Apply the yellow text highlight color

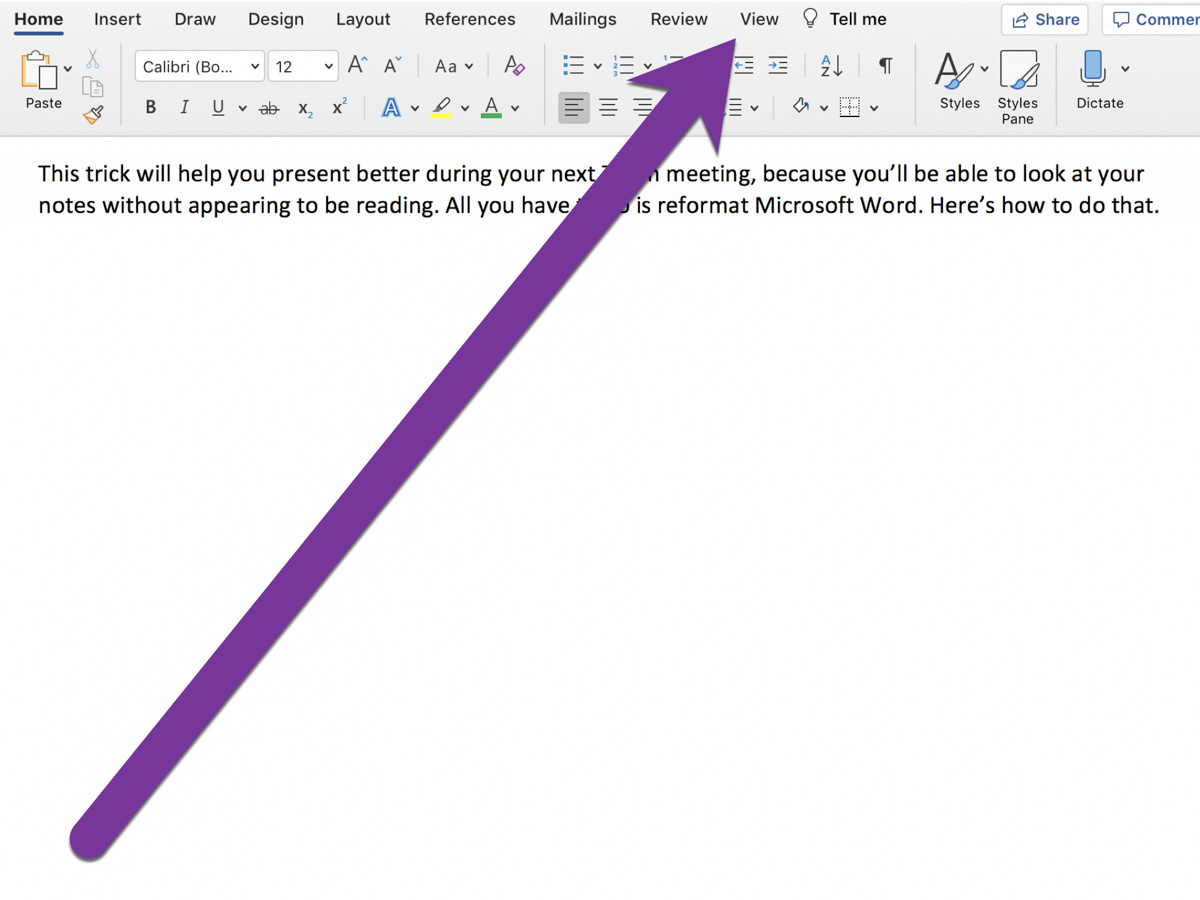(x=442, y=108)
